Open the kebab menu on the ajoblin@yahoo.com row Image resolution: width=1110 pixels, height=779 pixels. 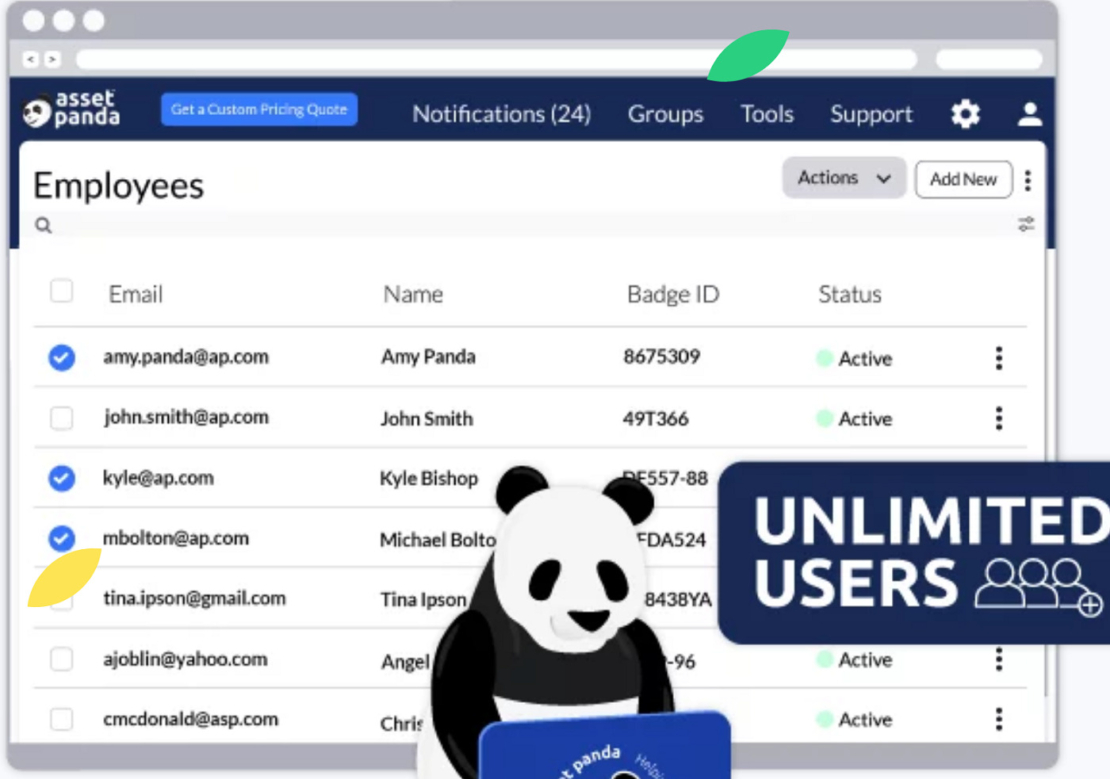click(x=998, y=659)
